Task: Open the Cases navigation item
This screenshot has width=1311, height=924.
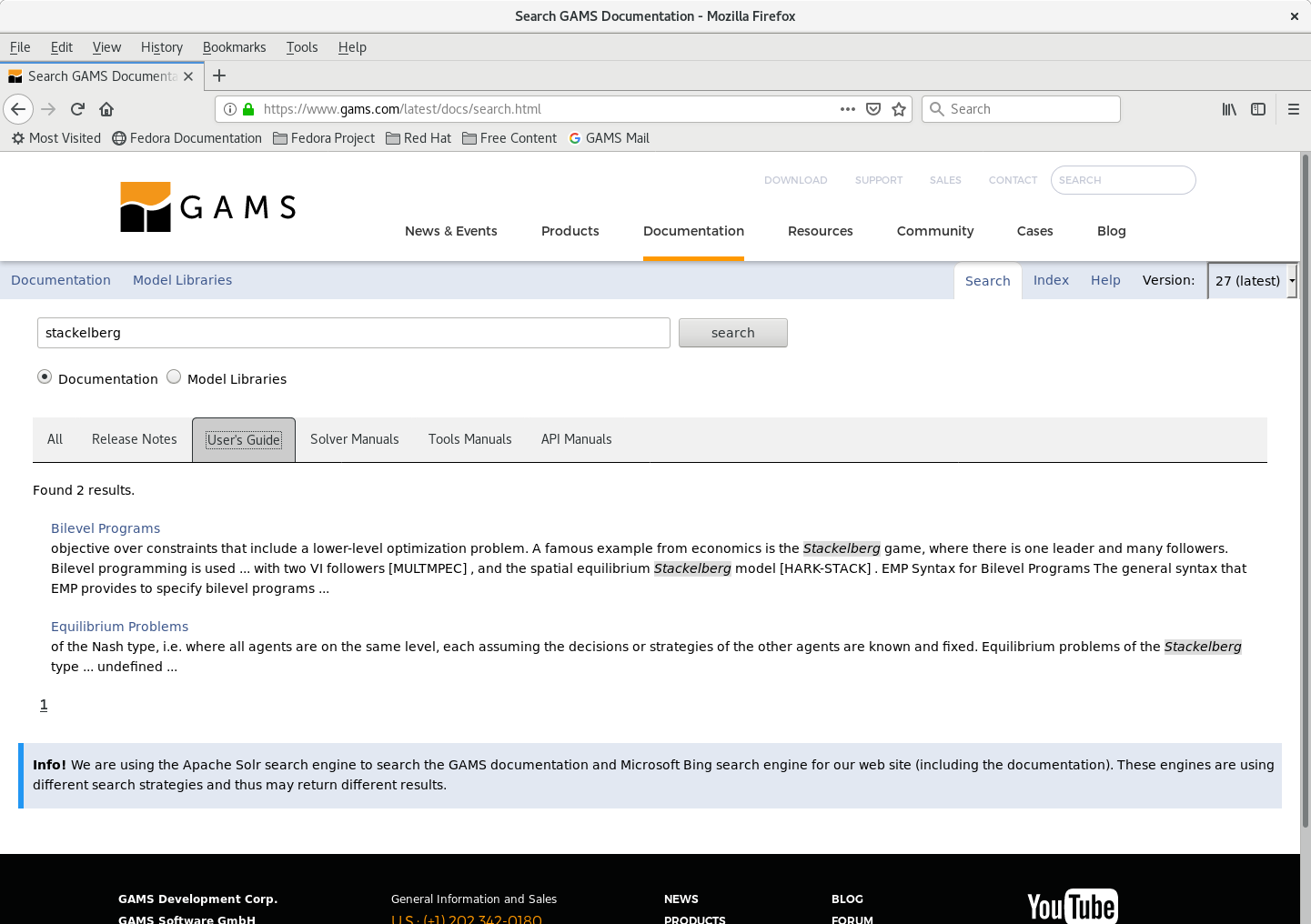Action: [1035, 231]
